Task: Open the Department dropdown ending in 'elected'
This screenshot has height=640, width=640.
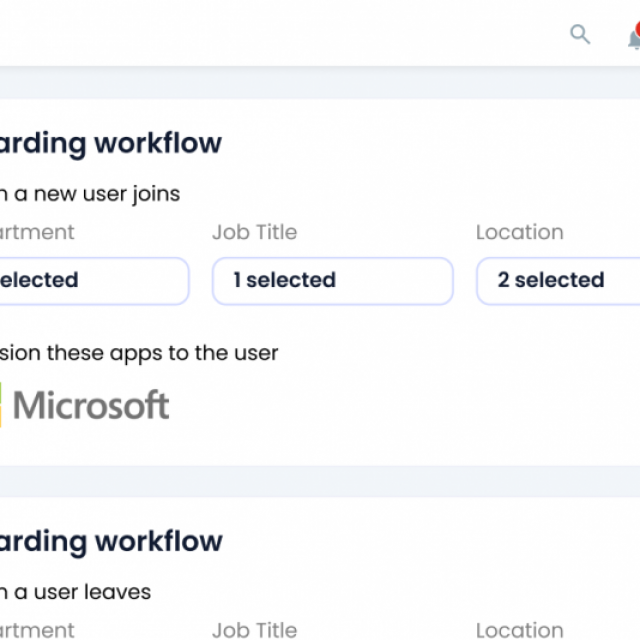Action: click(94, 281)
